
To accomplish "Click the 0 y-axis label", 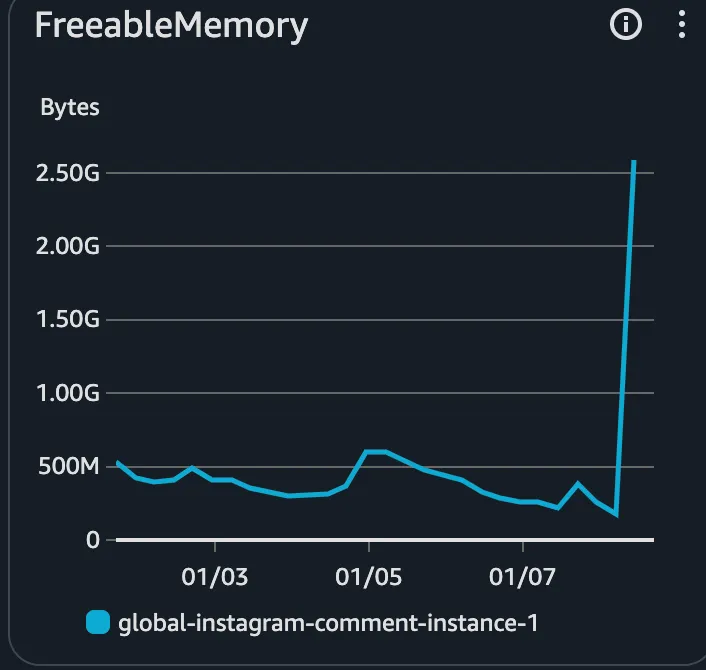I will pyautogui.click(x=93, y=539).
